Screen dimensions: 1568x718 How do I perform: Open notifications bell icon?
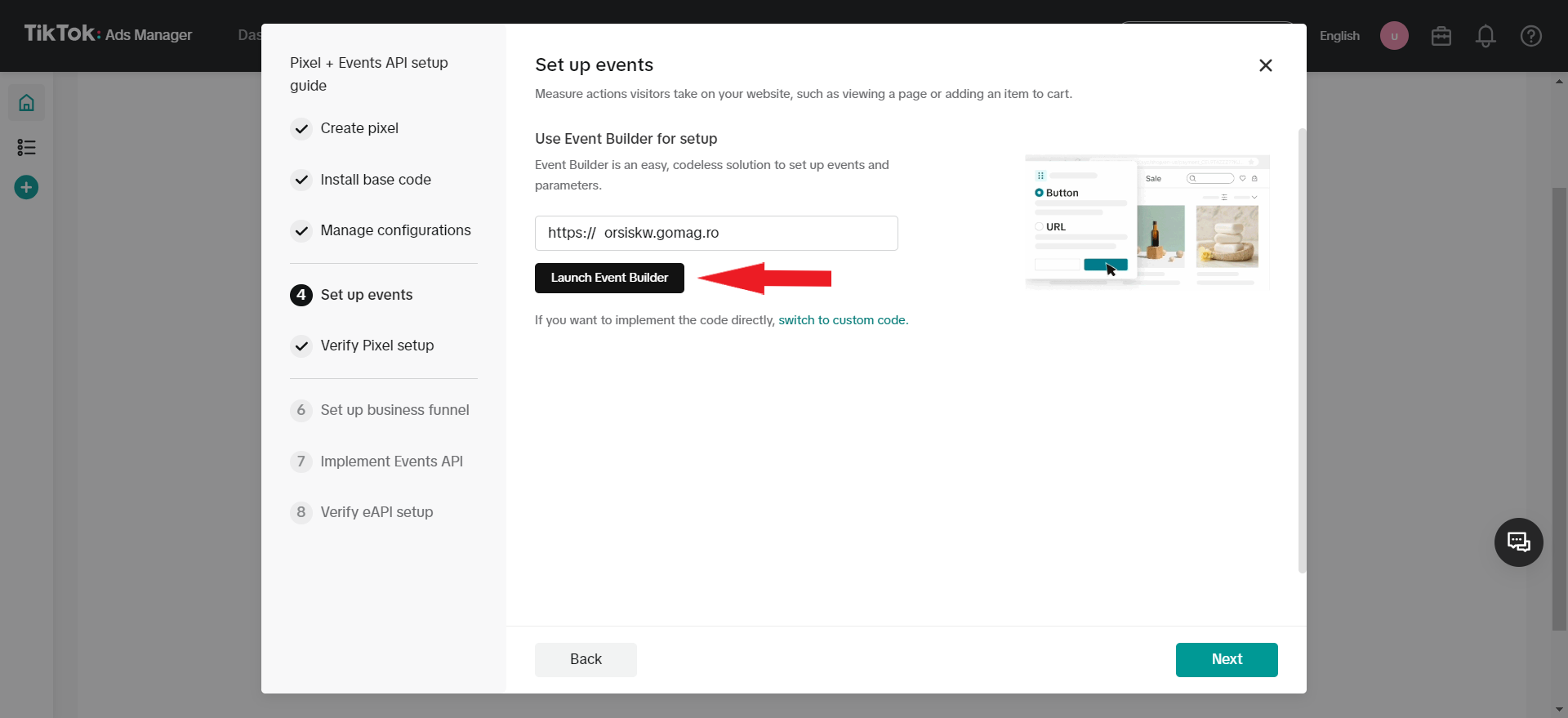click(1486, 36)
